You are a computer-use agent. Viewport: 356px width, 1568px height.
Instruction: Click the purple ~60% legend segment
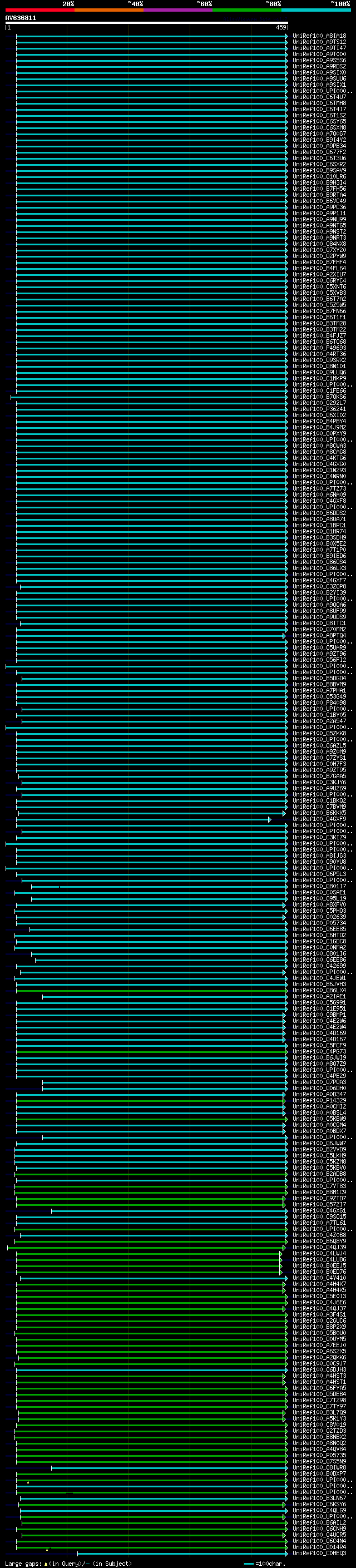pyautogui.click(x=179, y=10)
